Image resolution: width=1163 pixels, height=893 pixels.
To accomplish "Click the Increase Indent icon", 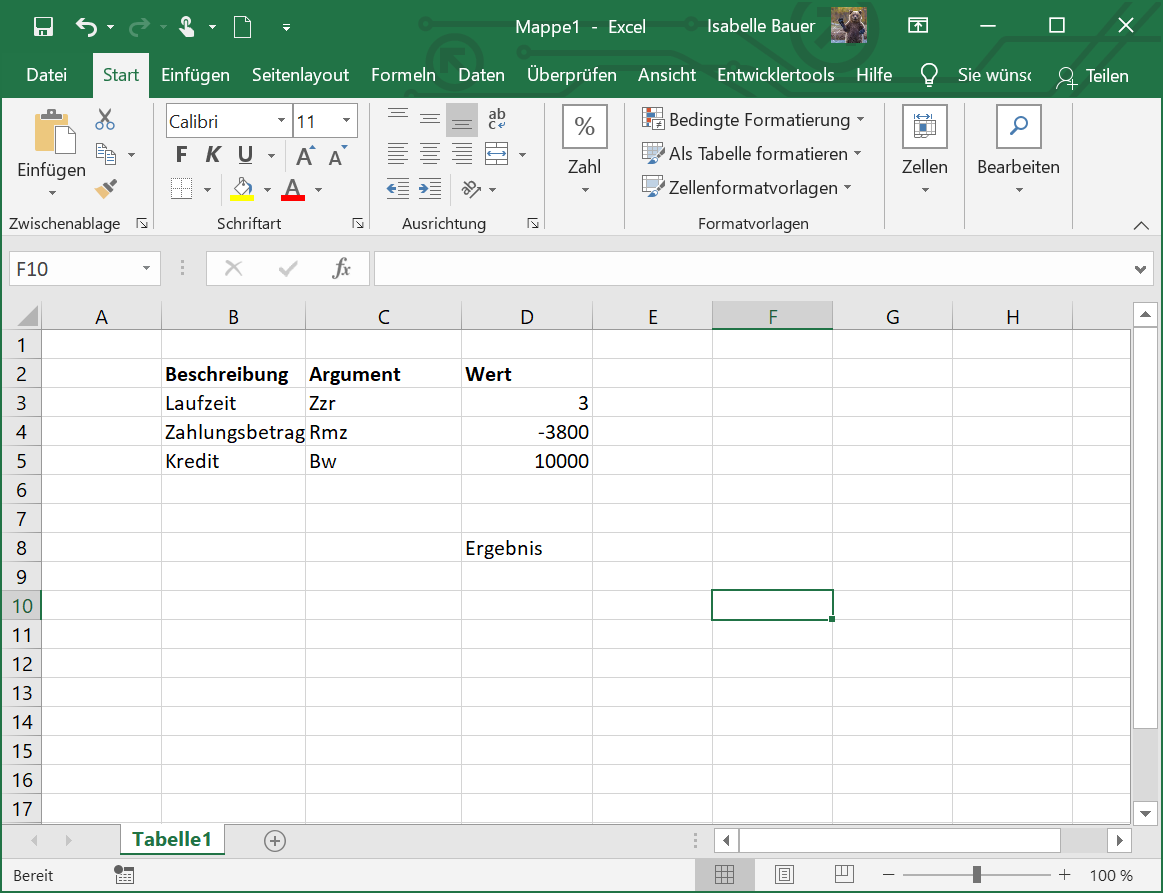I will [x=430, y=188].
